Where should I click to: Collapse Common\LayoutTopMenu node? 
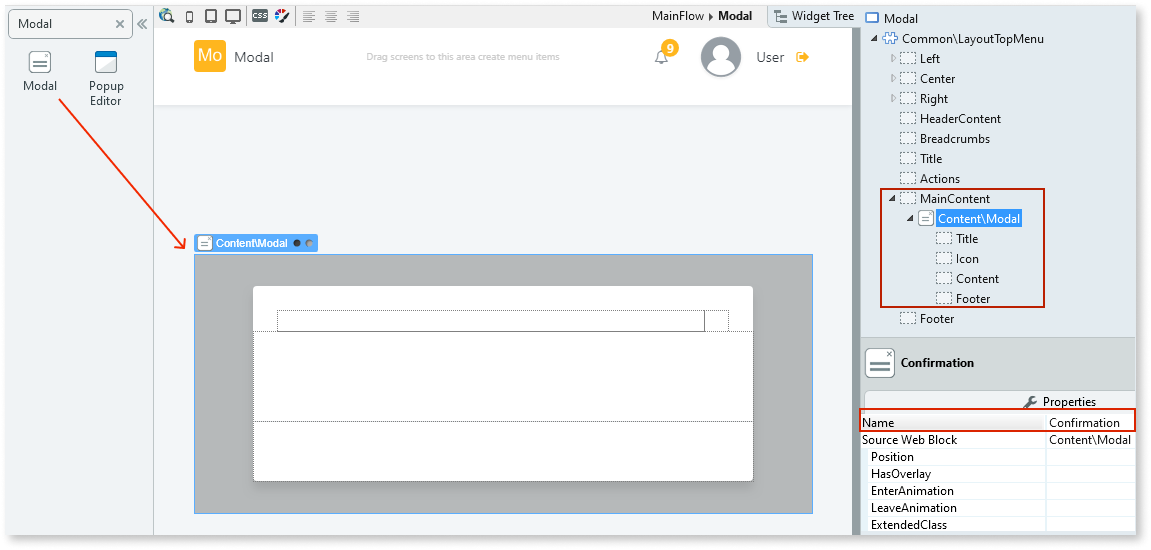click(874, 39)
